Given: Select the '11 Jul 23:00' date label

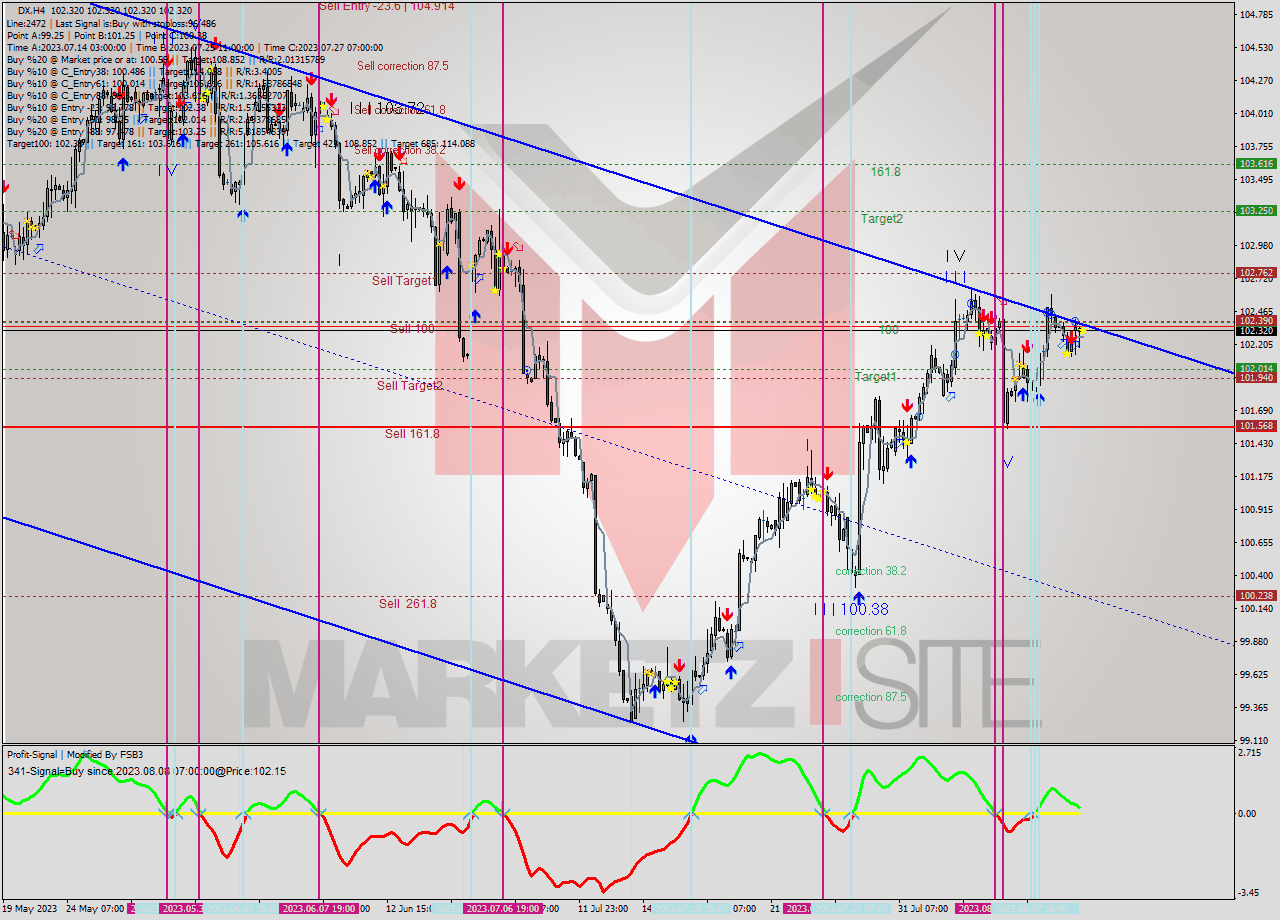Looking at the screenshot, I should point(602,909).
